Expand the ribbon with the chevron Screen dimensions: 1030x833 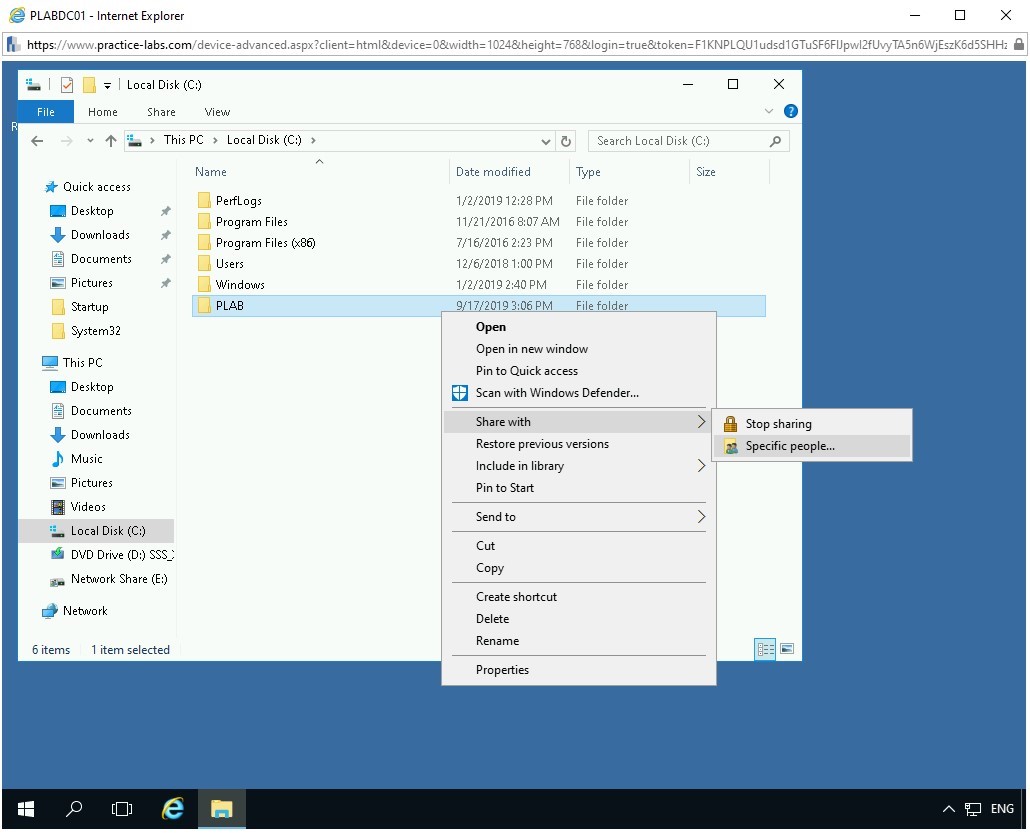pyautogui.click(x=769, y=111)
